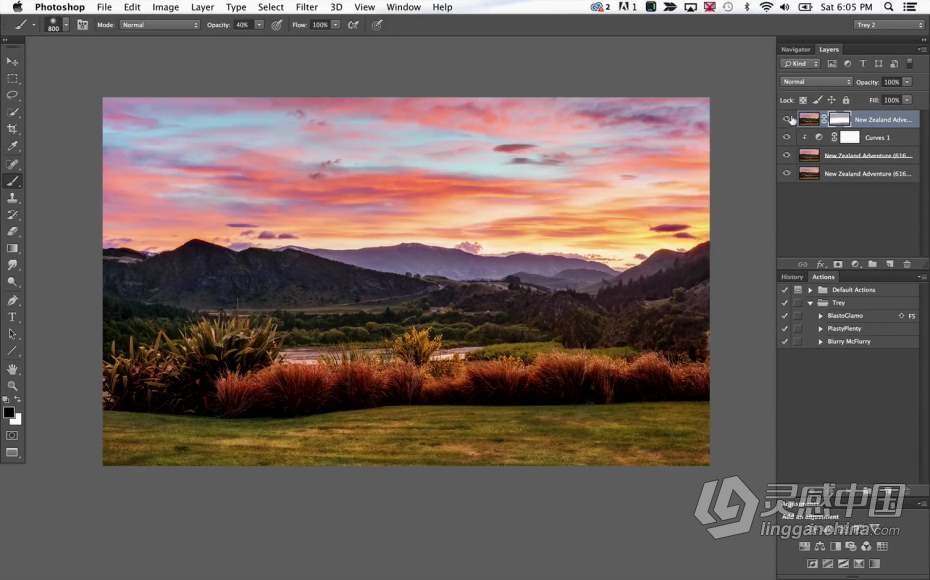The width and height of the screenshot is (930, 580).
Task: Select the Horizontal Type tool
Action: point(12,317)
